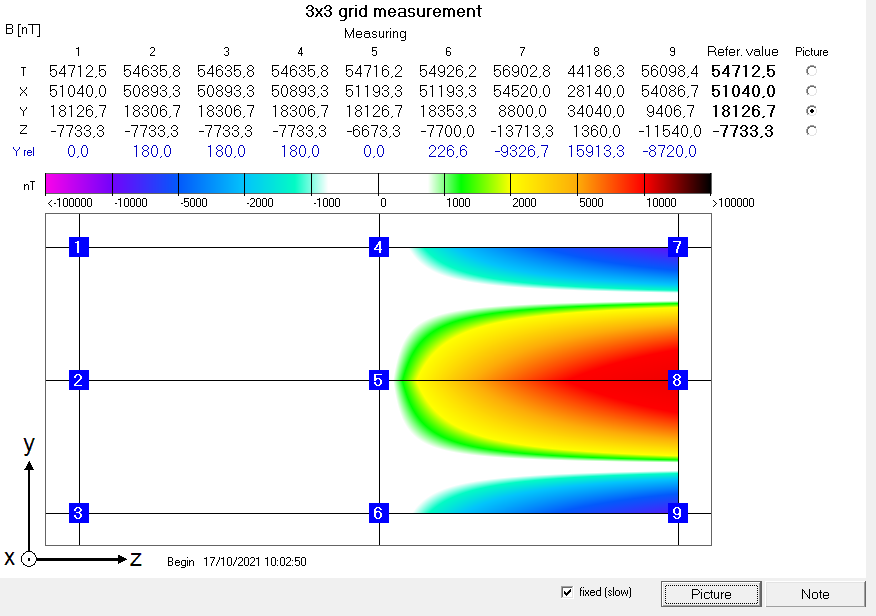Toggle the fixed (slow) checkbox
The image size is (876, 616).
click(567, 592)
